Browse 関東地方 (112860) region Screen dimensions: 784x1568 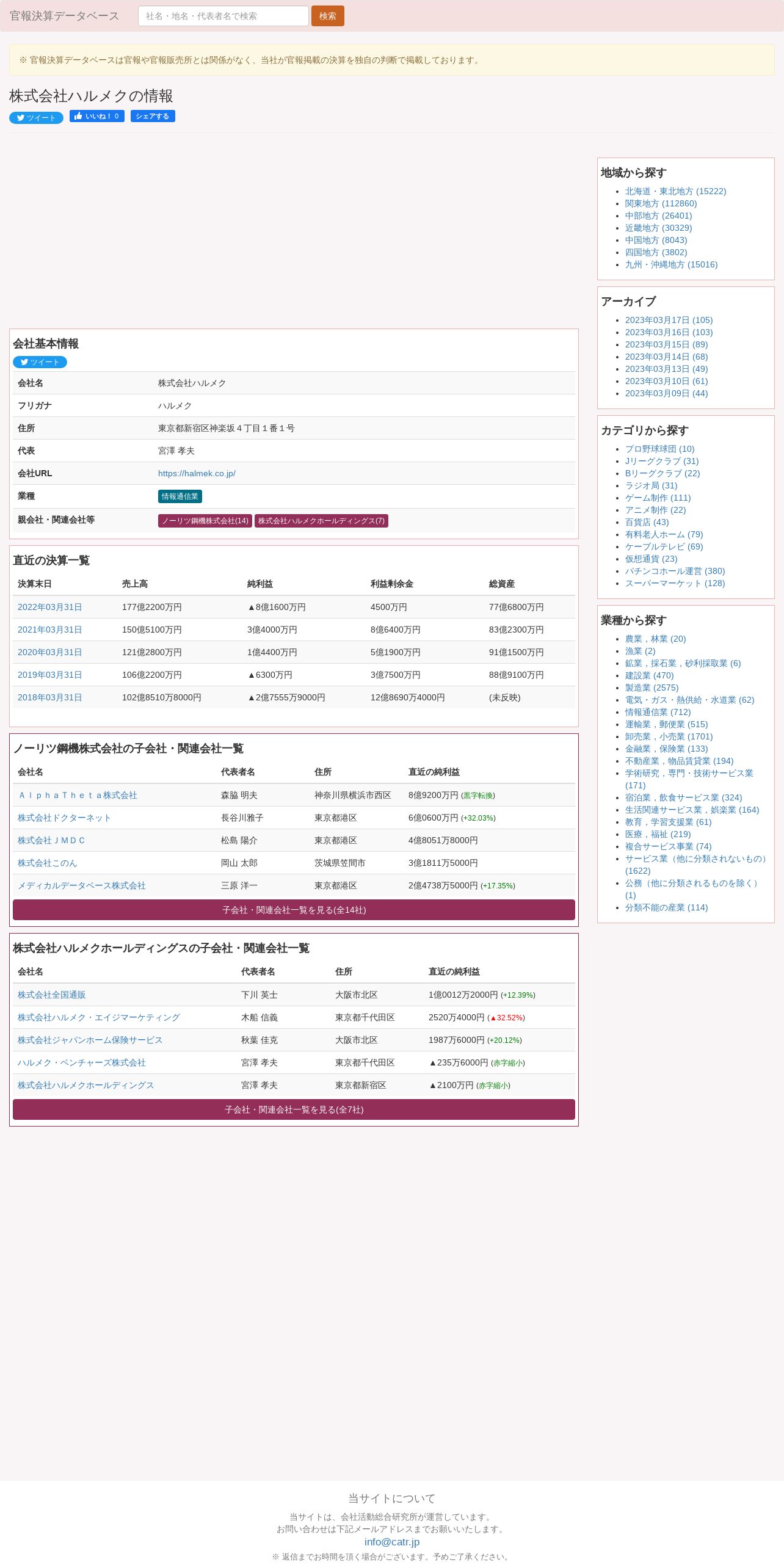tap(661, 203)
